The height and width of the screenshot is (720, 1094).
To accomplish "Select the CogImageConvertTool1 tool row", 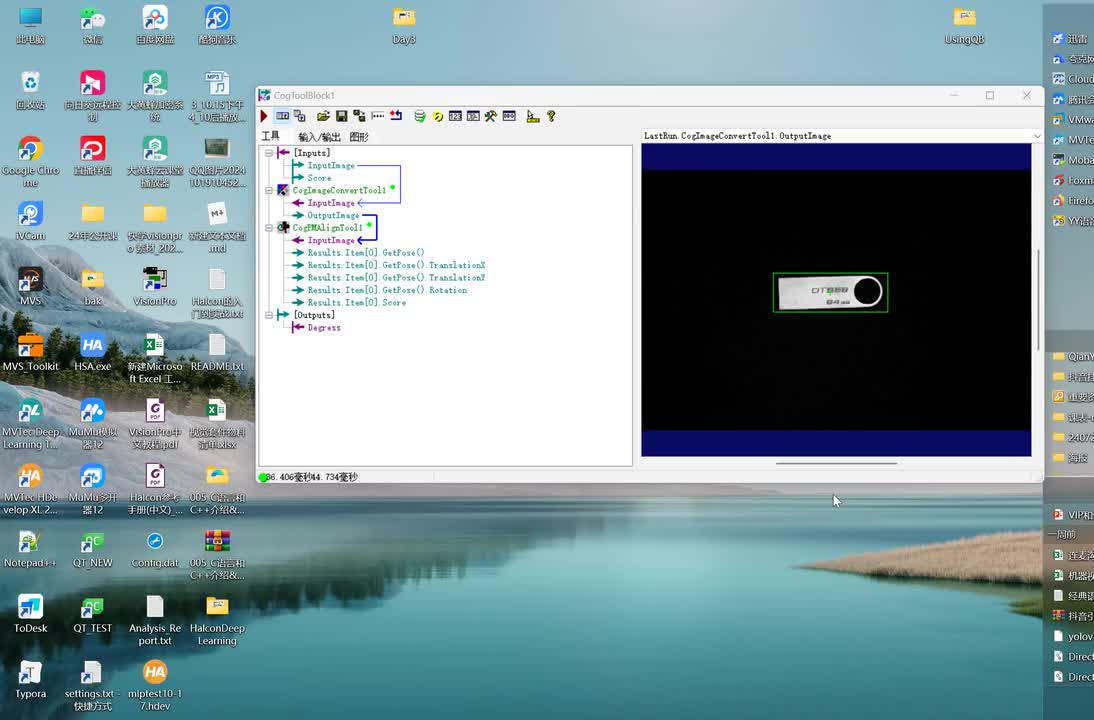I will tap(339, 190).
